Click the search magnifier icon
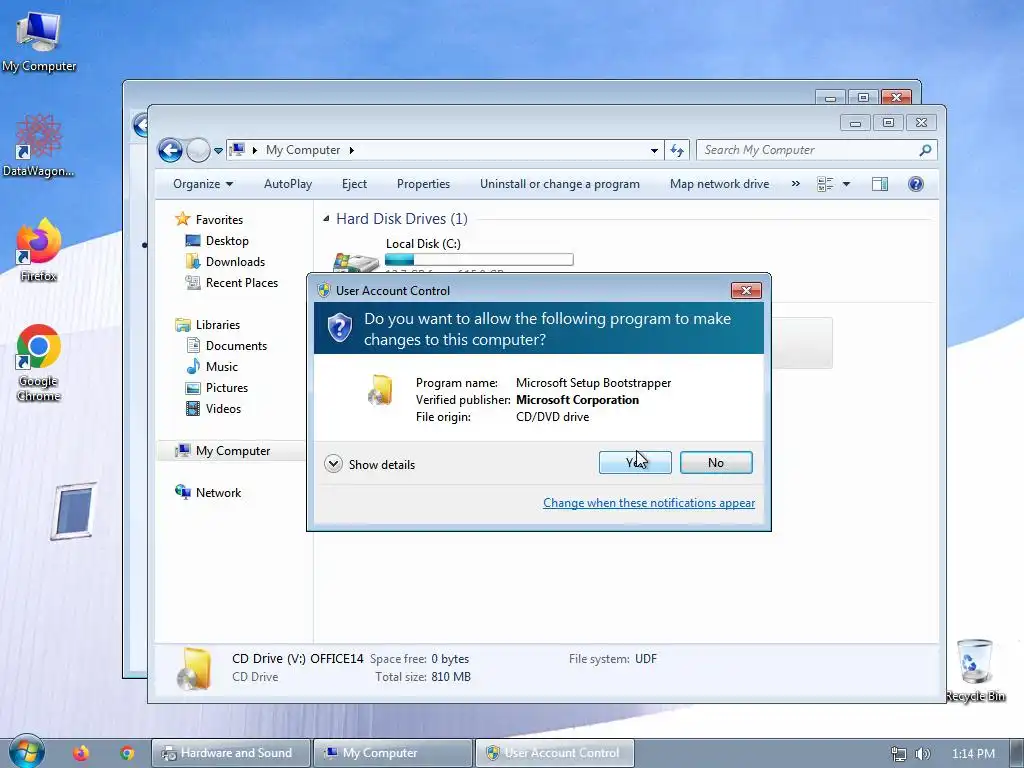Viewport: 1024px width, 768px height. [925, 150]
